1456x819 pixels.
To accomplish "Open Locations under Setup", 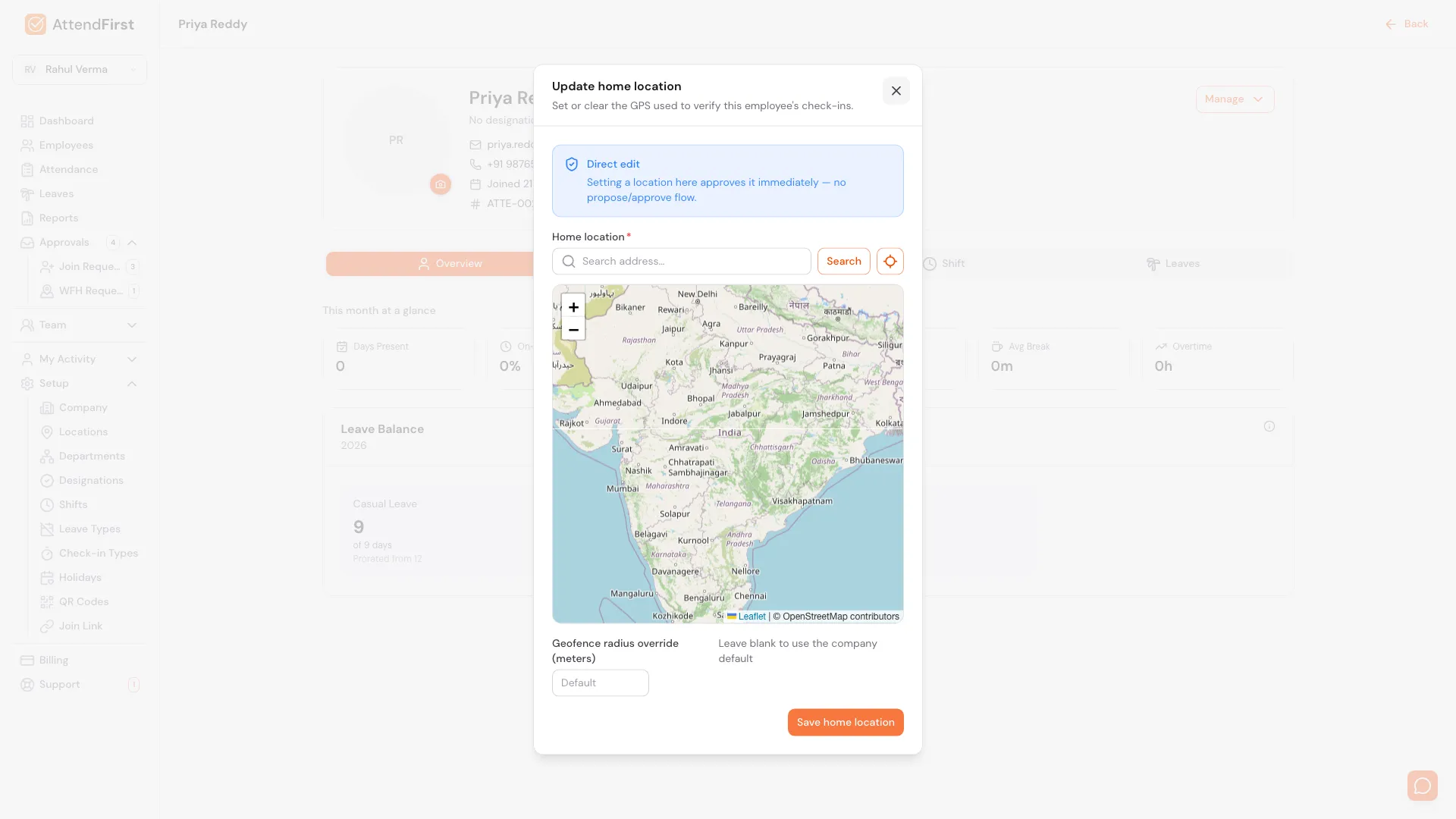I will click(89, 432).
